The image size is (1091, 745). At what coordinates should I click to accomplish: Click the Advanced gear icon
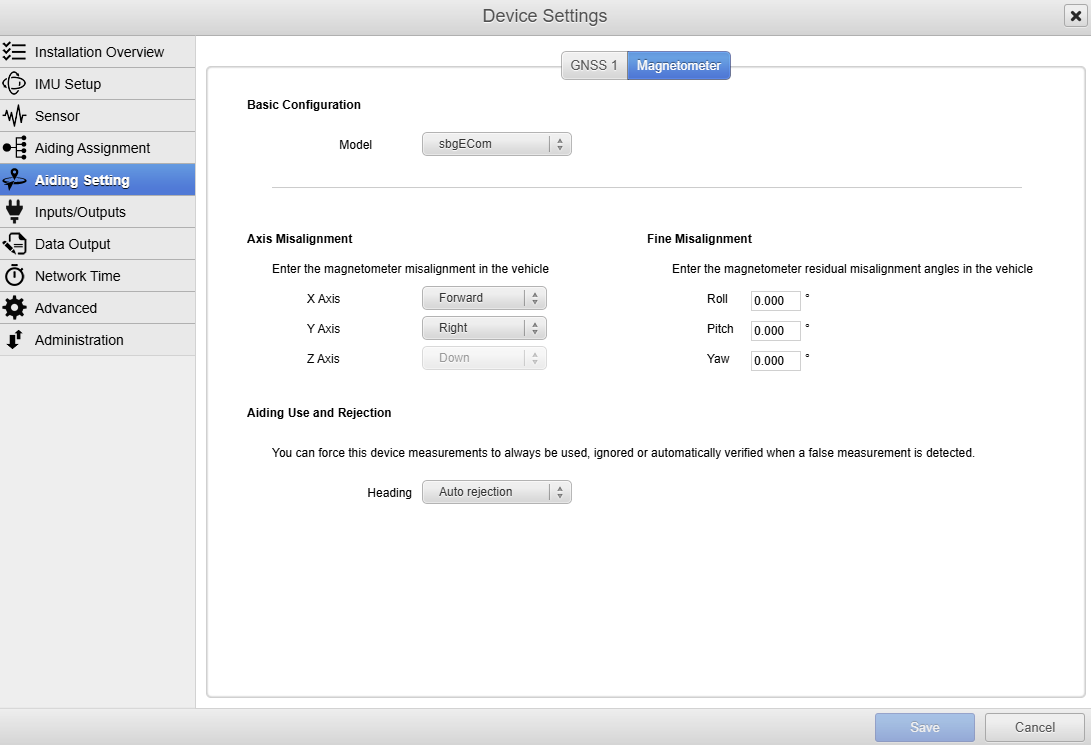[15, 308]
